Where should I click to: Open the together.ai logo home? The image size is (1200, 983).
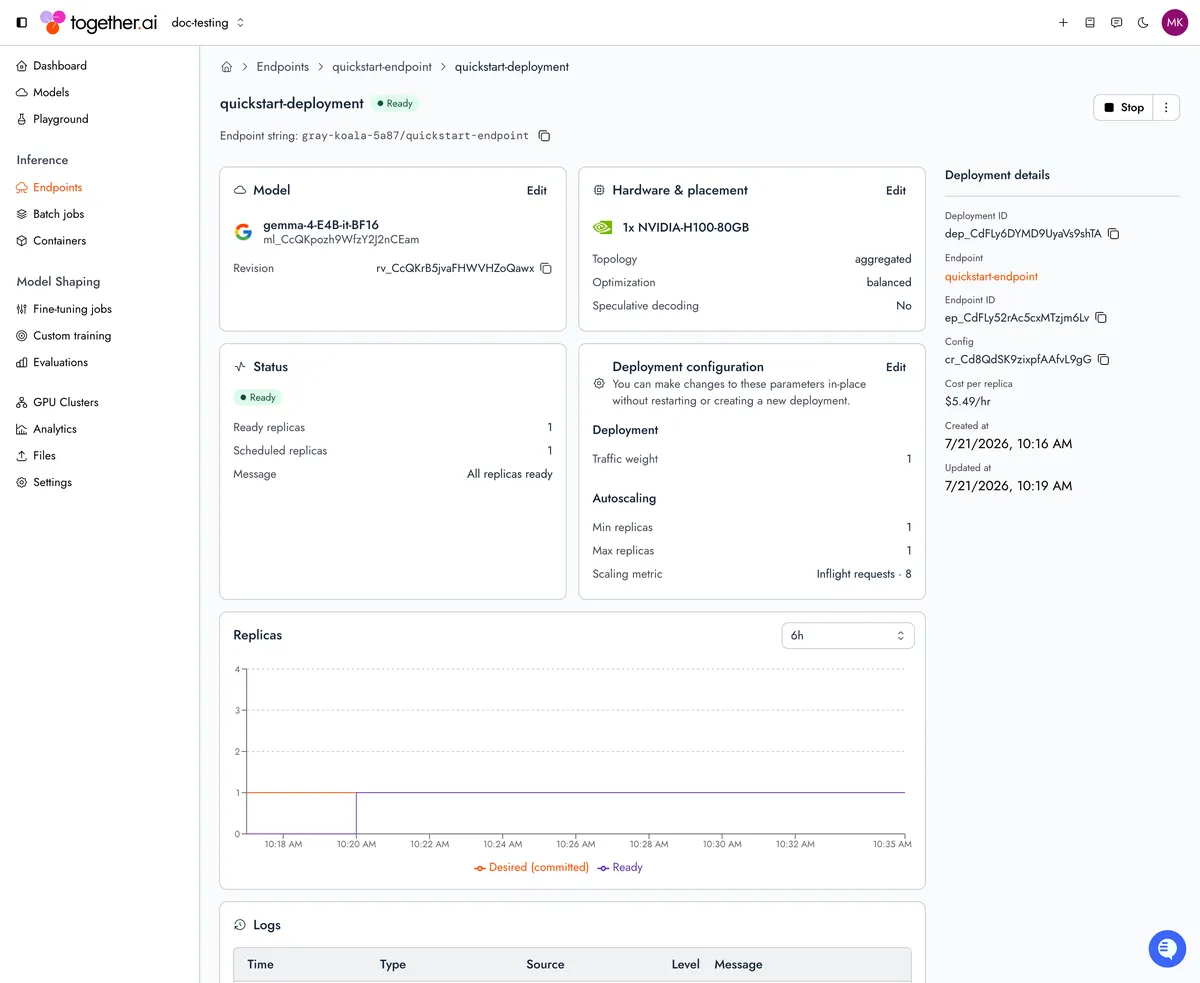(100, 22)
